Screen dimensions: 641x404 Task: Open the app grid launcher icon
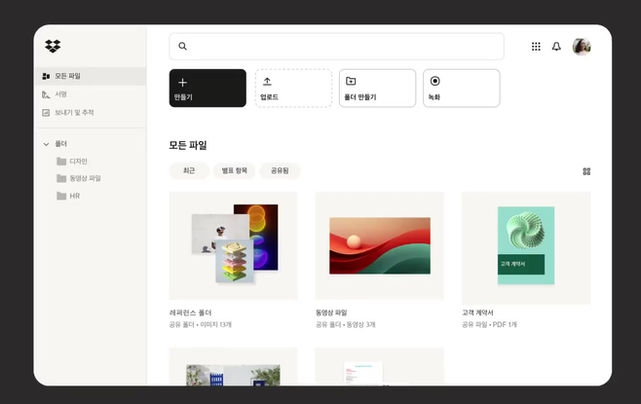point(536,47)
